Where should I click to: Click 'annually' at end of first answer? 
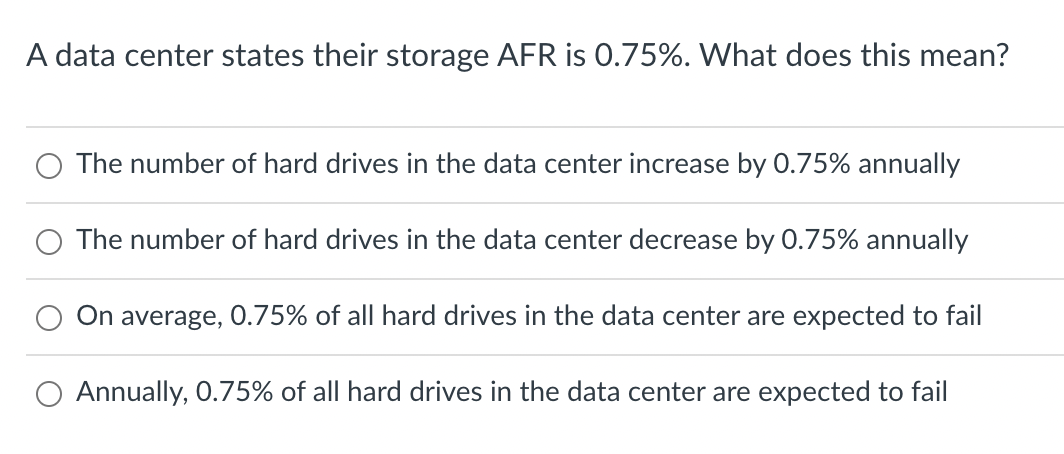[x=909, y=165]
